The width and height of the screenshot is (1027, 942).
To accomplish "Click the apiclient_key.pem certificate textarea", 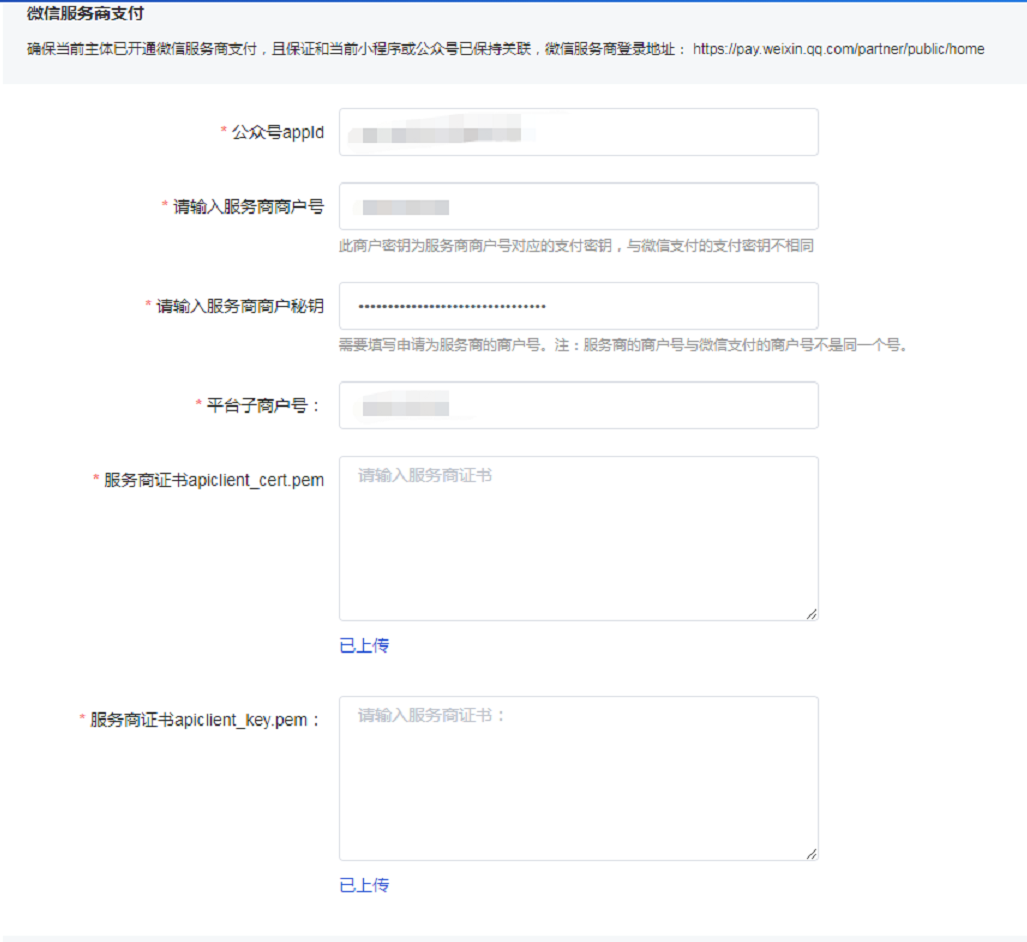I will click(x=578, y=778).
